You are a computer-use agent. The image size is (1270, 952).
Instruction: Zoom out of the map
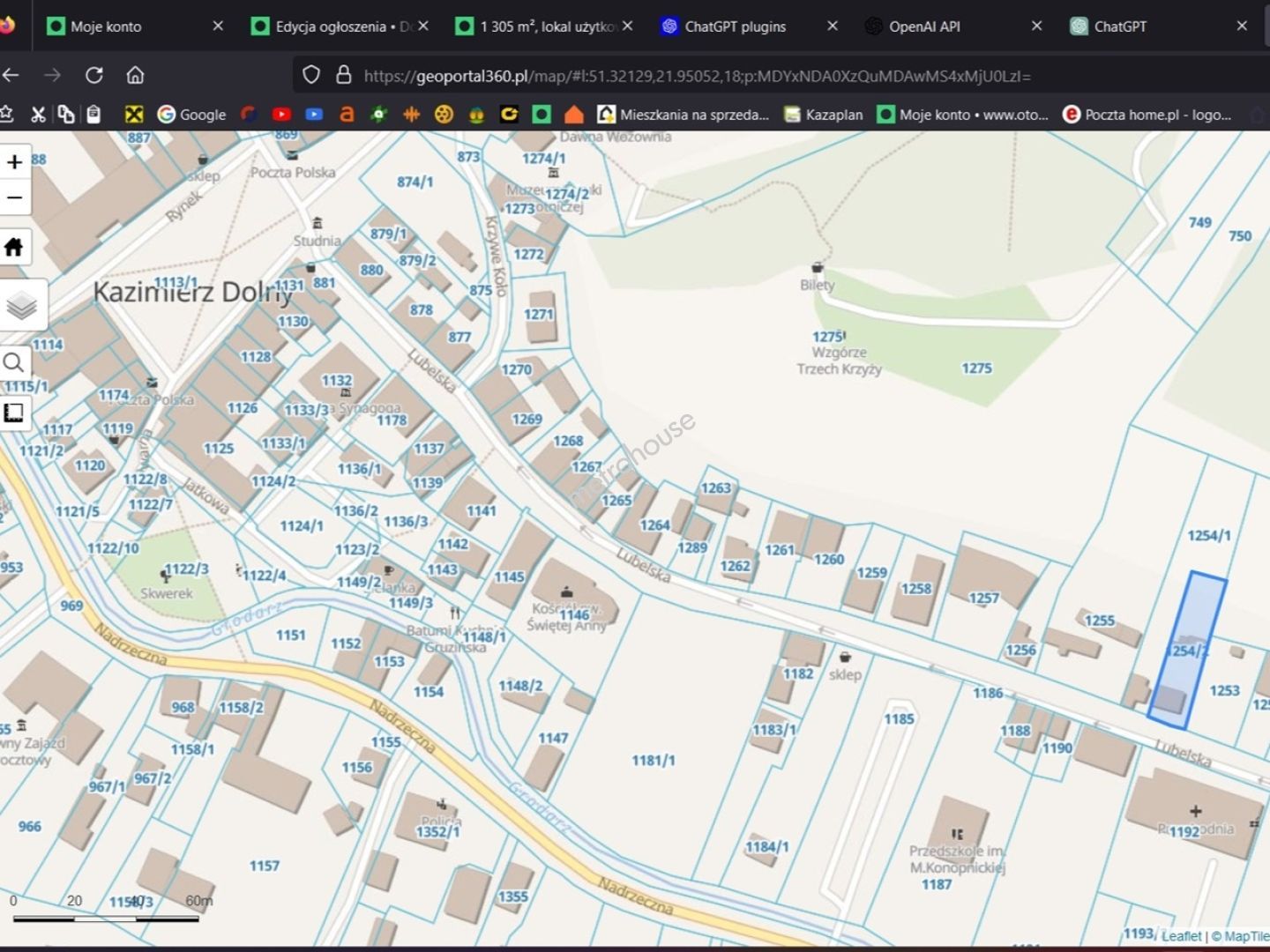pyautogui.click(x=14, y=197)
